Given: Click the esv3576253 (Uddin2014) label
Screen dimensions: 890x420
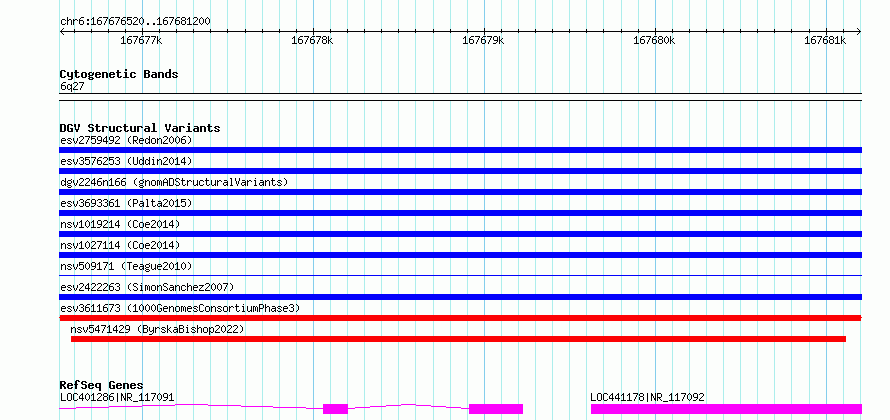Looking at the screenshot, I should tap(126, 161).
